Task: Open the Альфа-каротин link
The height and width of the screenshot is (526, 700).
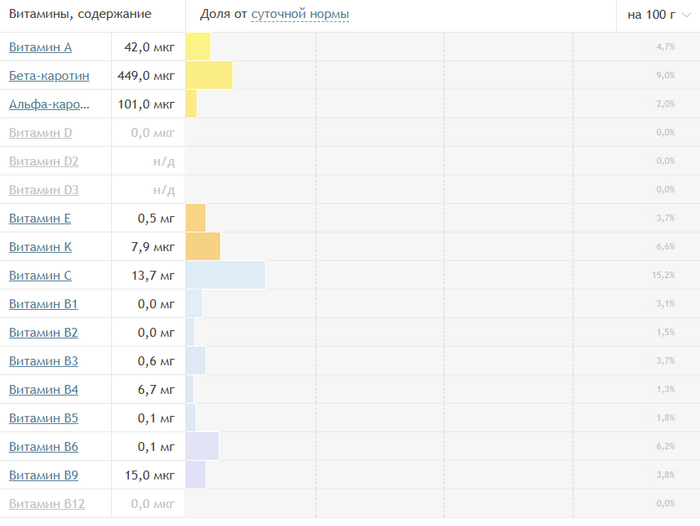Action: coord(50,104)
